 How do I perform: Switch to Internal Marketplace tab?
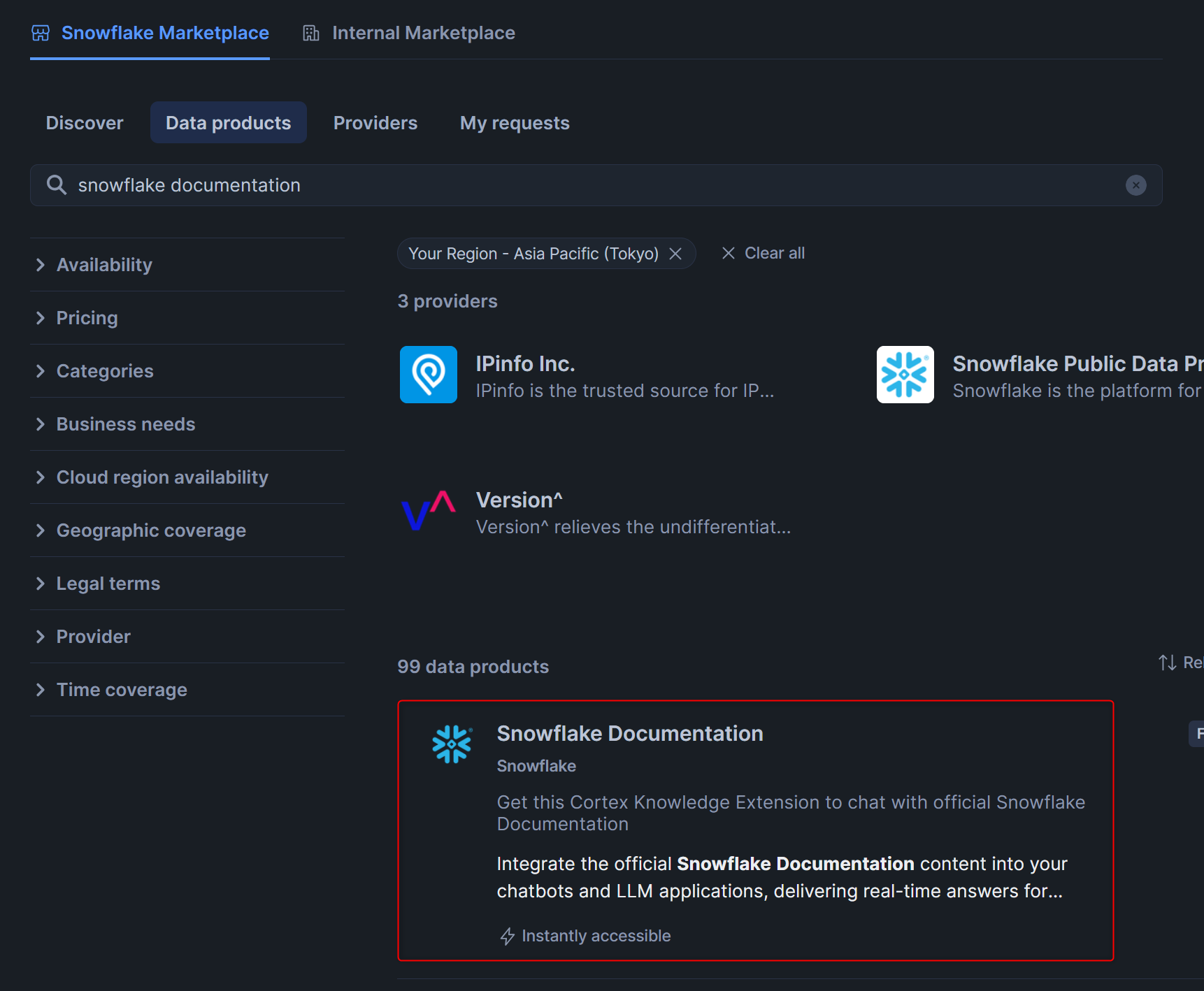point(409,33)
